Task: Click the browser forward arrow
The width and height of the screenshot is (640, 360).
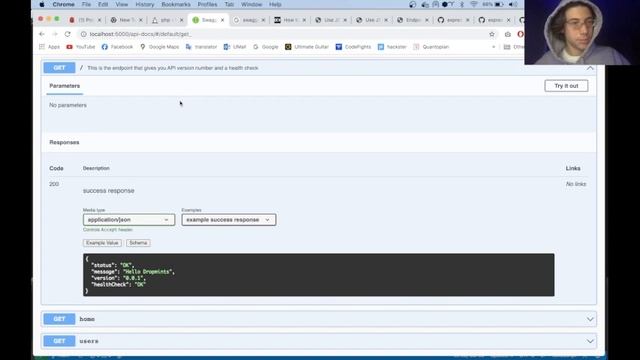Action: pyautogui.click(x=55, y=34)
